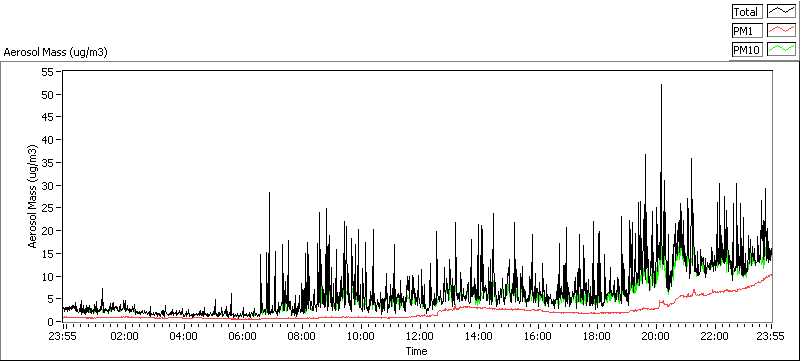Click the Aerosol Mass (ug/m3) graph caption
The image size is (800, 361).
coord(56,52)
